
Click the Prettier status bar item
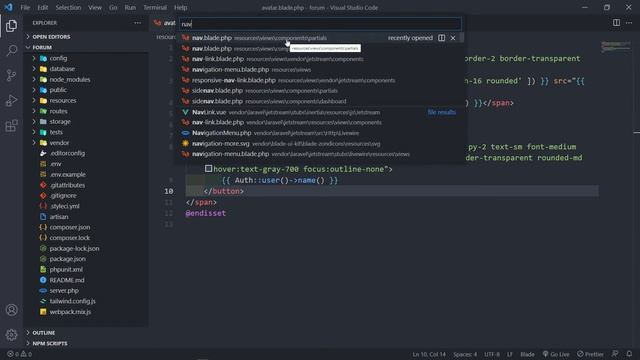590,354
